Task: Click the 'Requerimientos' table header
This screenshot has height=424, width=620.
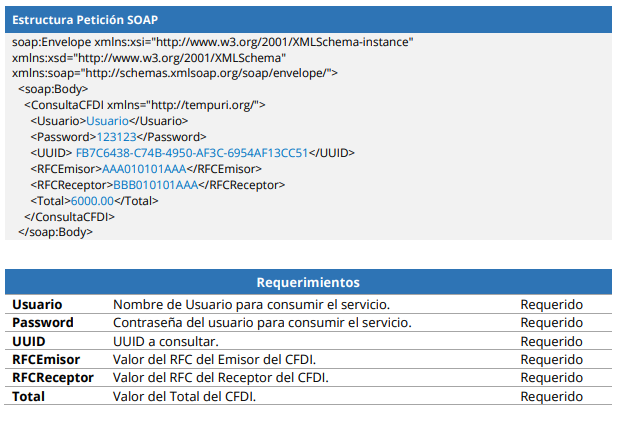Action: click(x=308, y=283)
